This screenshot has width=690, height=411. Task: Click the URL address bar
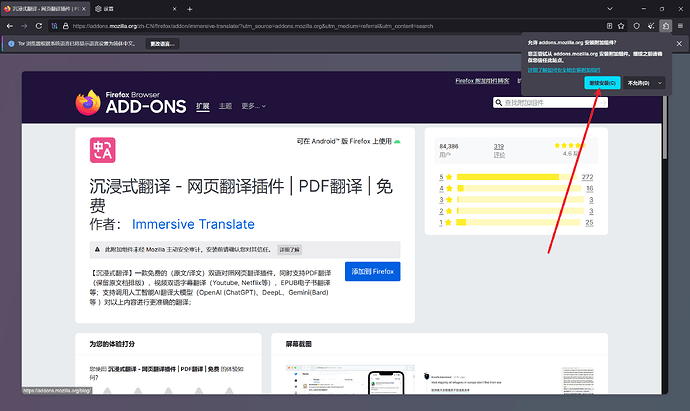[x=337, y=26]
